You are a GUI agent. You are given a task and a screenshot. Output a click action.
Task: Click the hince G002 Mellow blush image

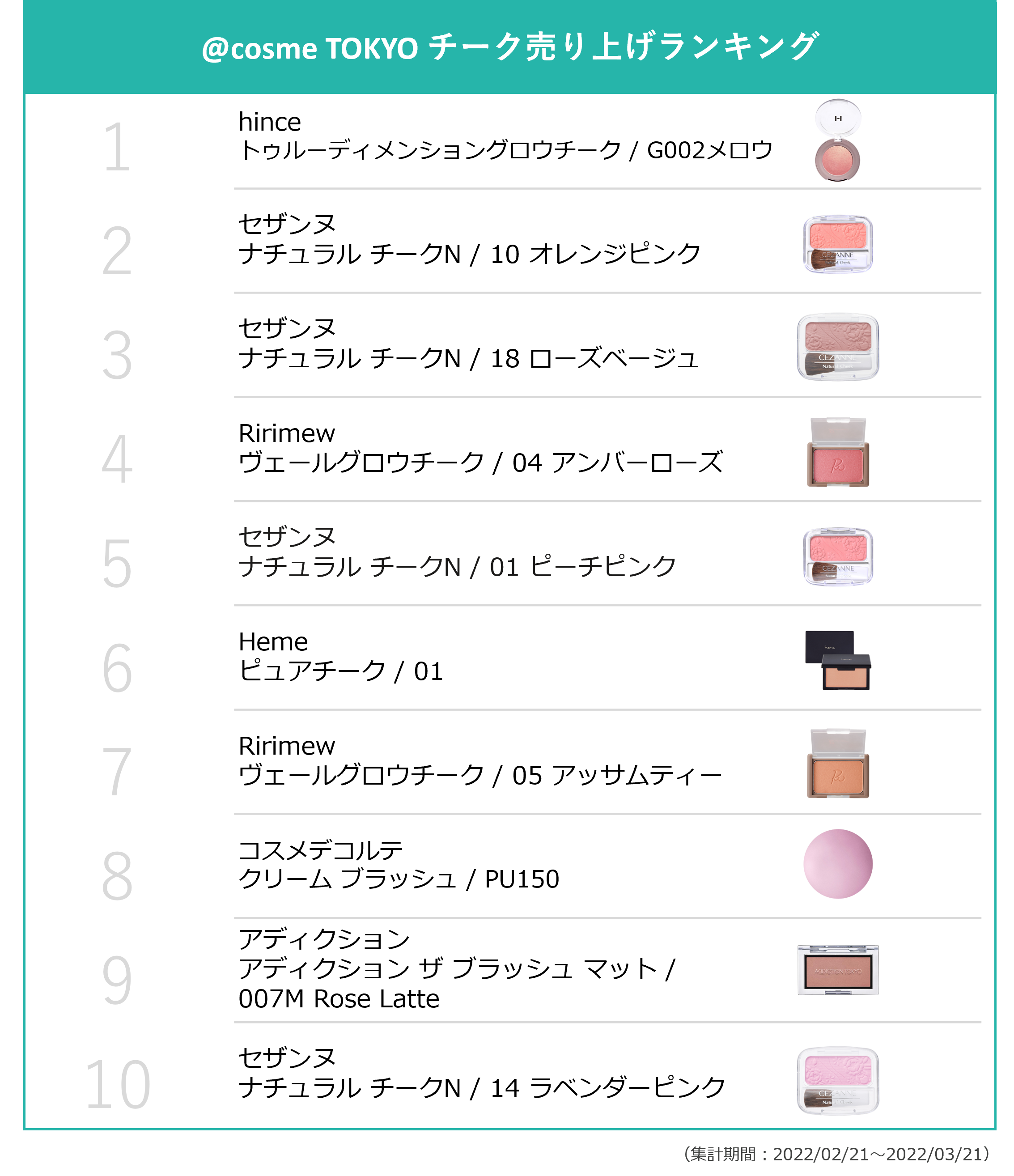tap(837, 140)
